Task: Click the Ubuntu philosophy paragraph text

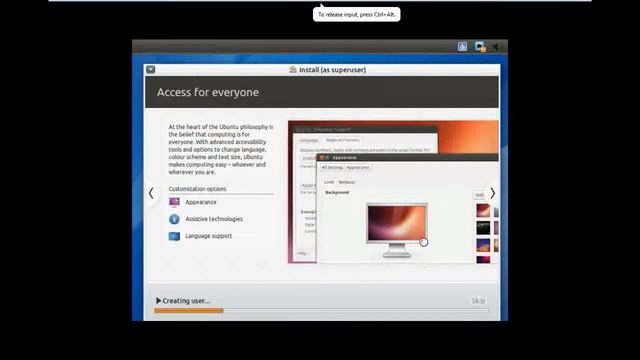Action: pos(221,149)
